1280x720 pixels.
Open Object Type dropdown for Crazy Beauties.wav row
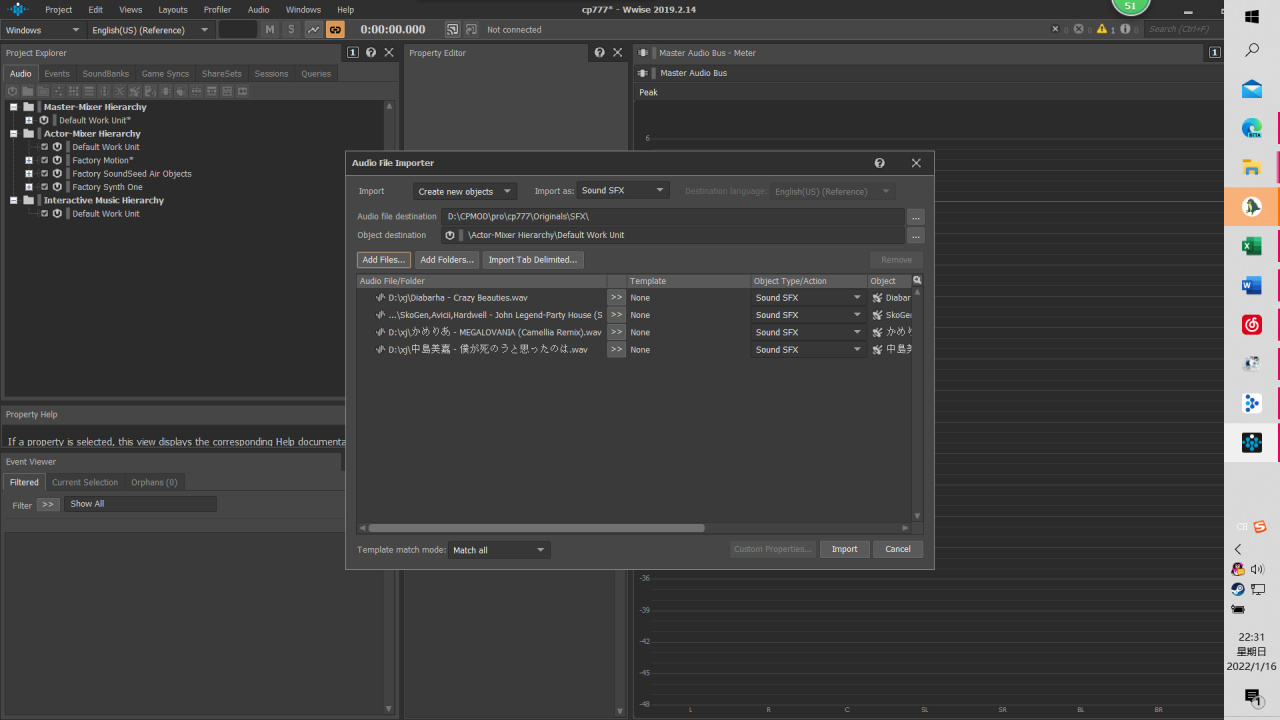point(809,297)
